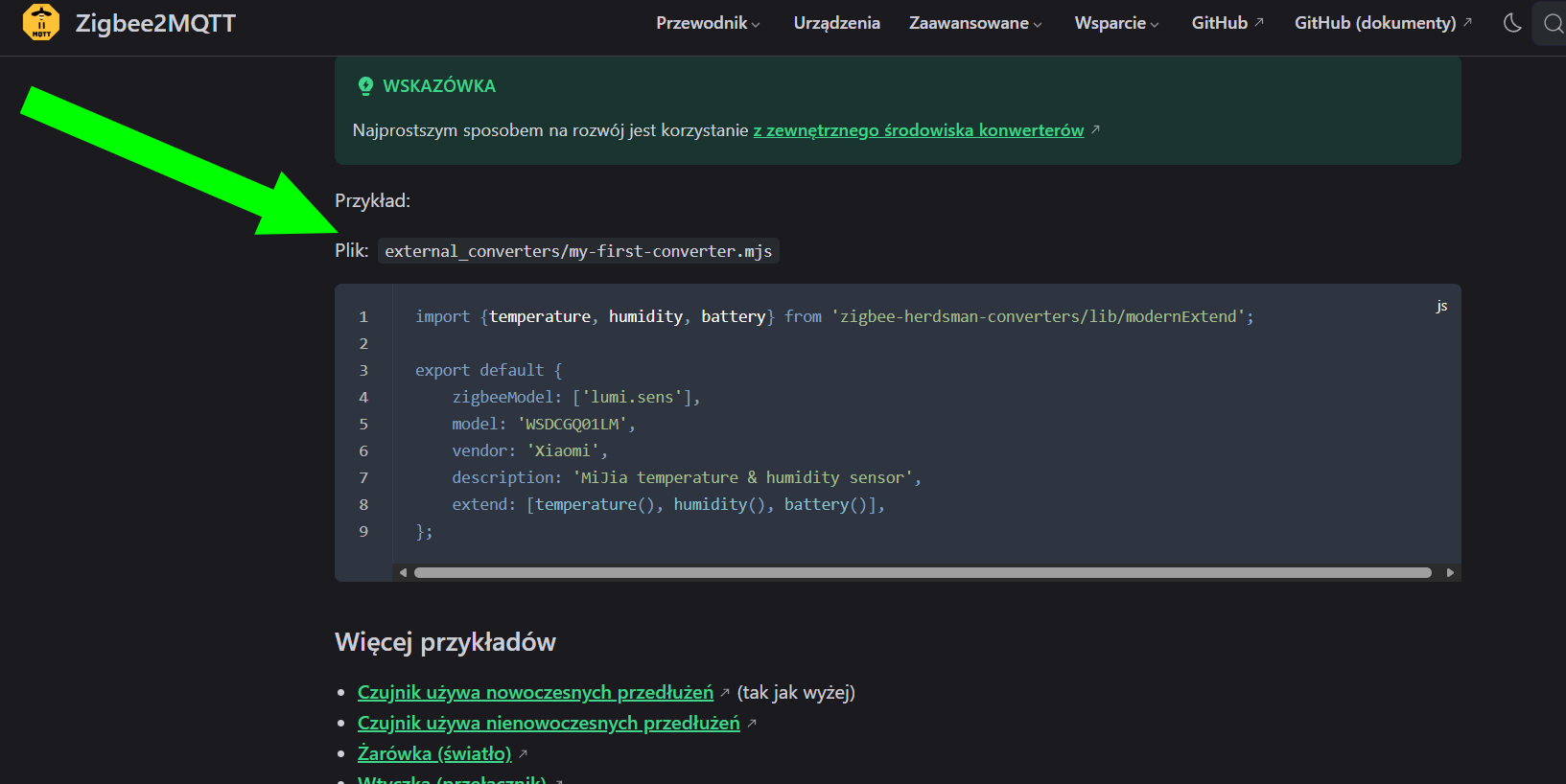This screenshot has height=784, width=1566.
Task: Expand the Wsparcie dropdown menu
Action: point(1116,23)
